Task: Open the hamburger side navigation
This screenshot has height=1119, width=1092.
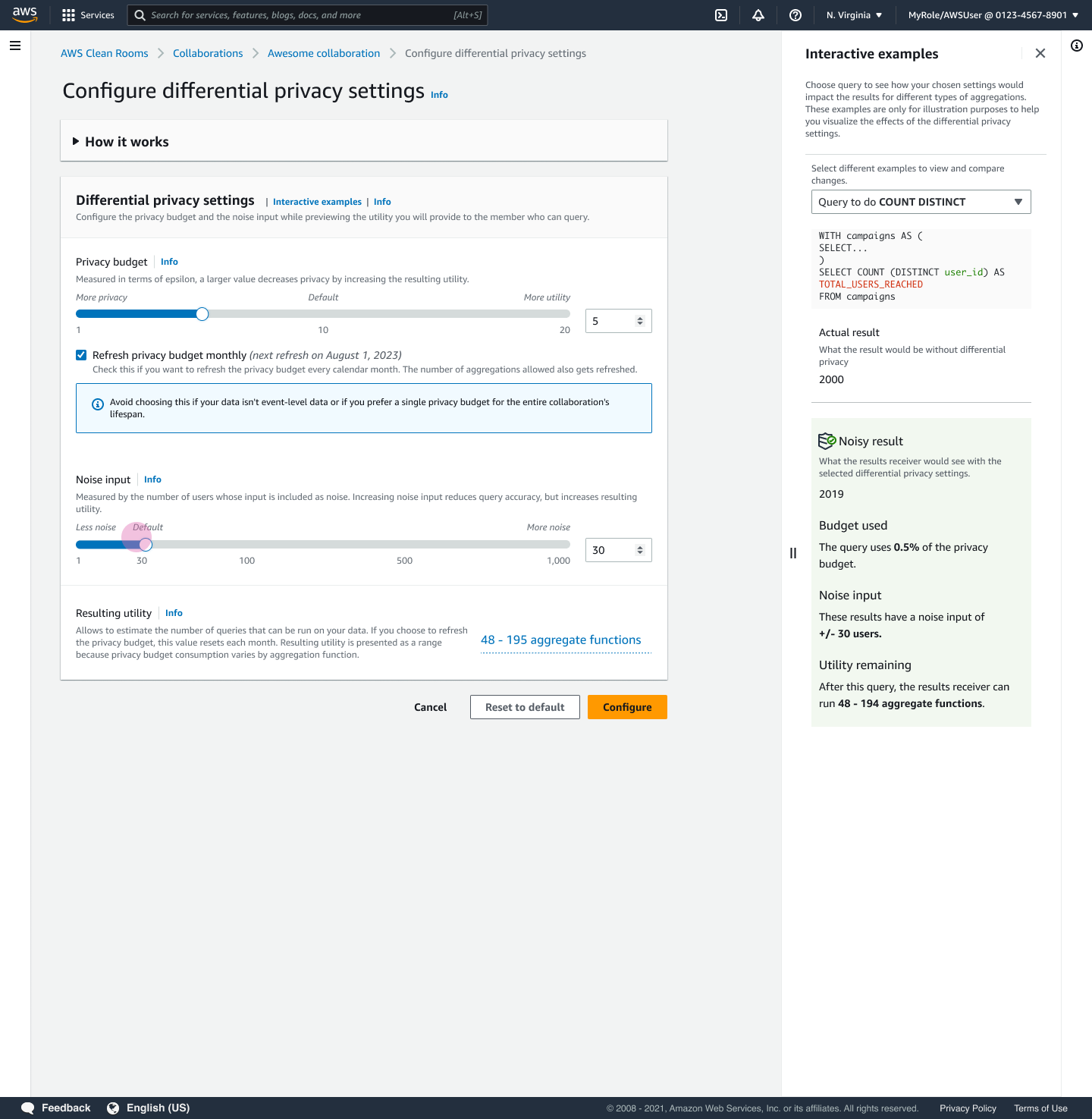Action: click(x=14, y=46)
